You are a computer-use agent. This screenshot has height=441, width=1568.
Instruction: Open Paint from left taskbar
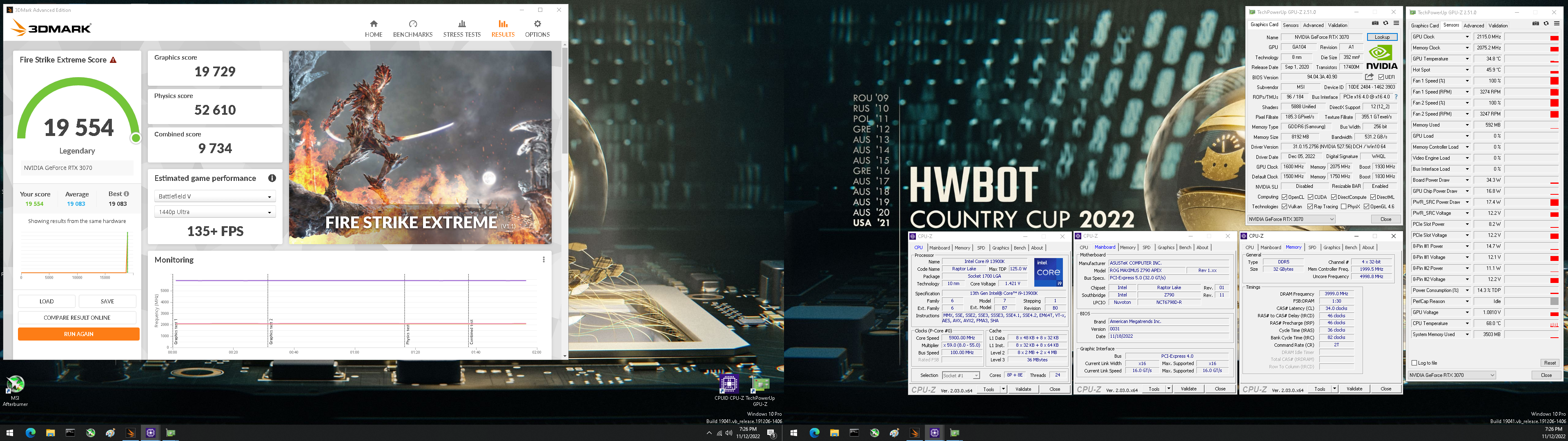click(x=110, y=433)
